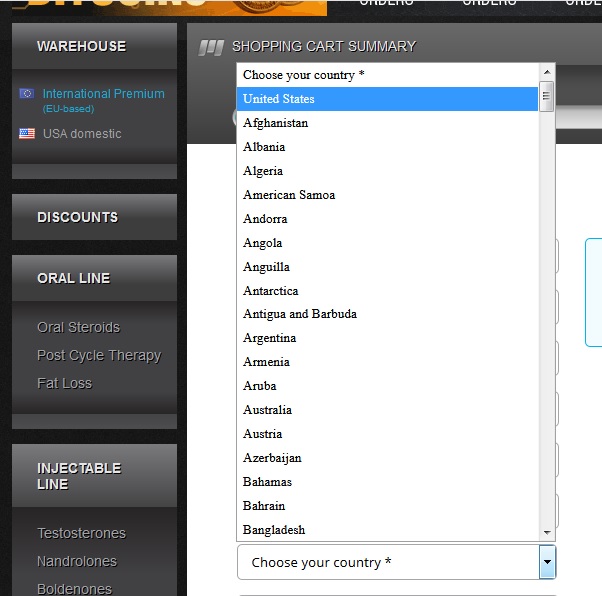Open the Oral Steroids category
This screenshot has width=602, height=596.
coord(78,327)
